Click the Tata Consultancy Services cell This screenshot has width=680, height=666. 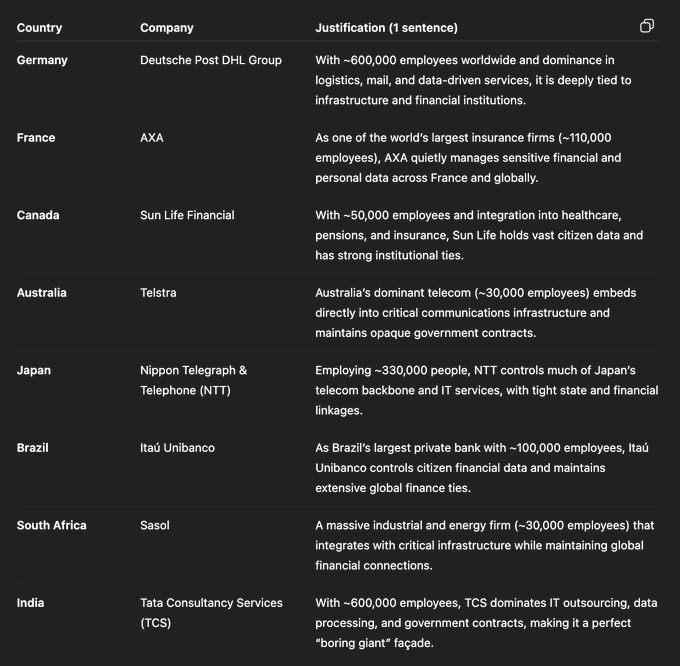pos(211,613)
